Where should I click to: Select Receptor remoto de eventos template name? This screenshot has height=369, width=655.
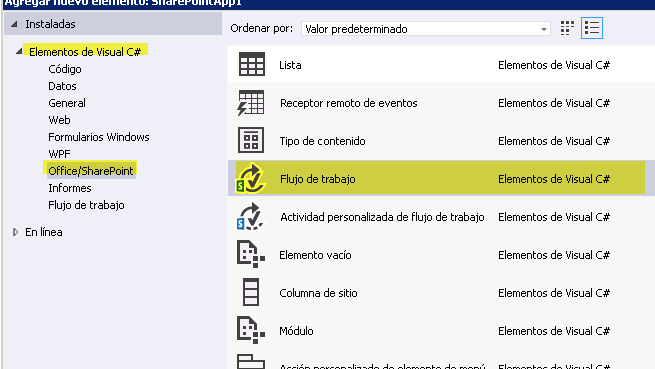click(x=348, y=103)
